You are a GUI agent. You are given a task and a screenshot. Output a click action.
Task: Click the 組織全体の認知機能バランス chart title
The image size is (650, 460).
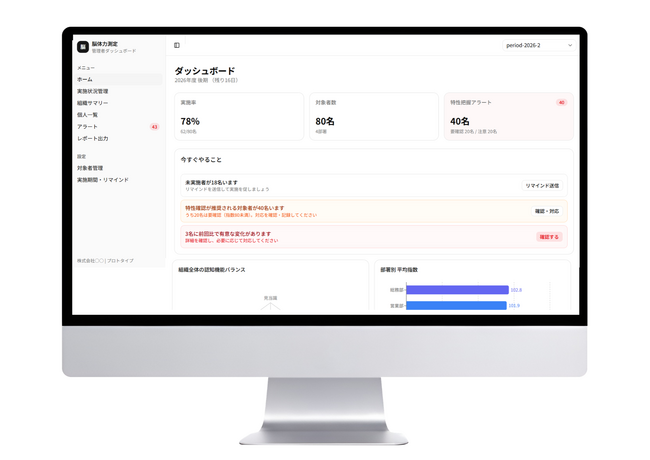(x=212, y=270)
